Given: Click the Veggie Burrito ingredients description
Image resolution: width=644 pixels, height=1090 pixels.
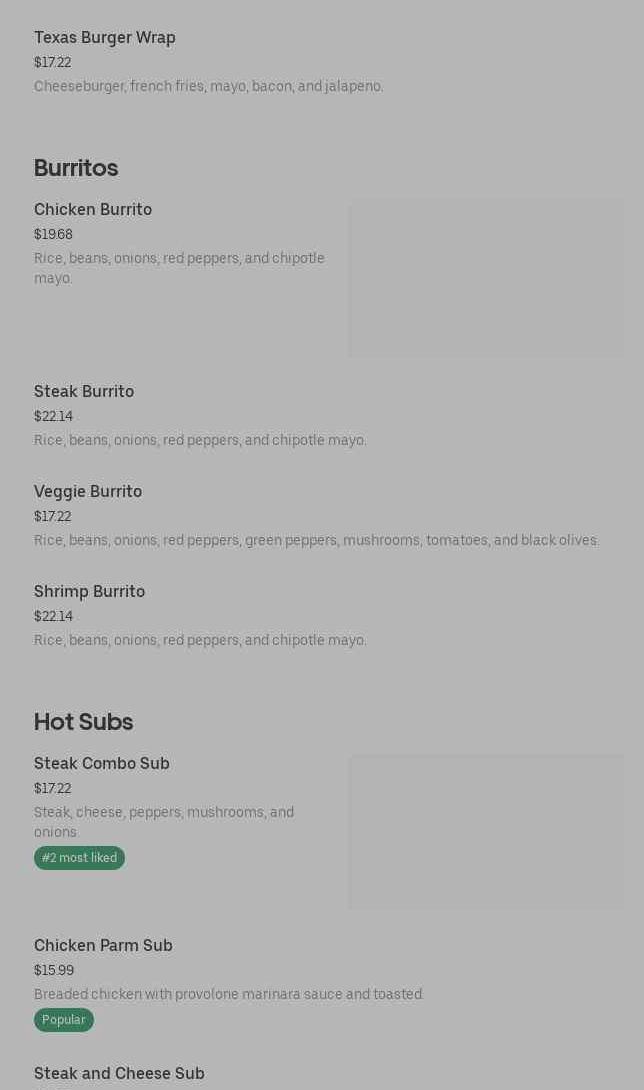Looking at the screenshot, I should [x=316, y=540].
